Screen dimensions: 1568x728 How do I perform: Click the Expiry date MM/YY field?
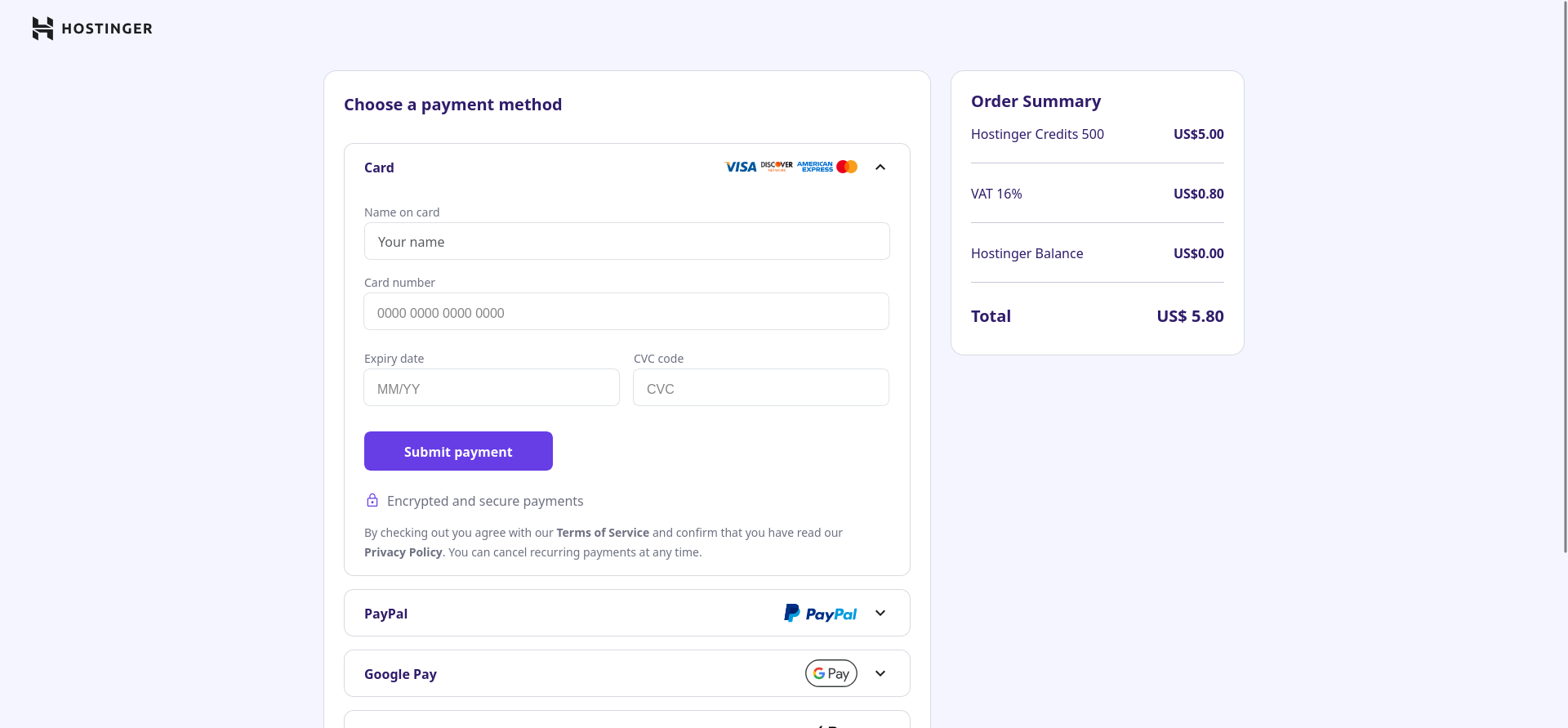[x=492, y=387]
